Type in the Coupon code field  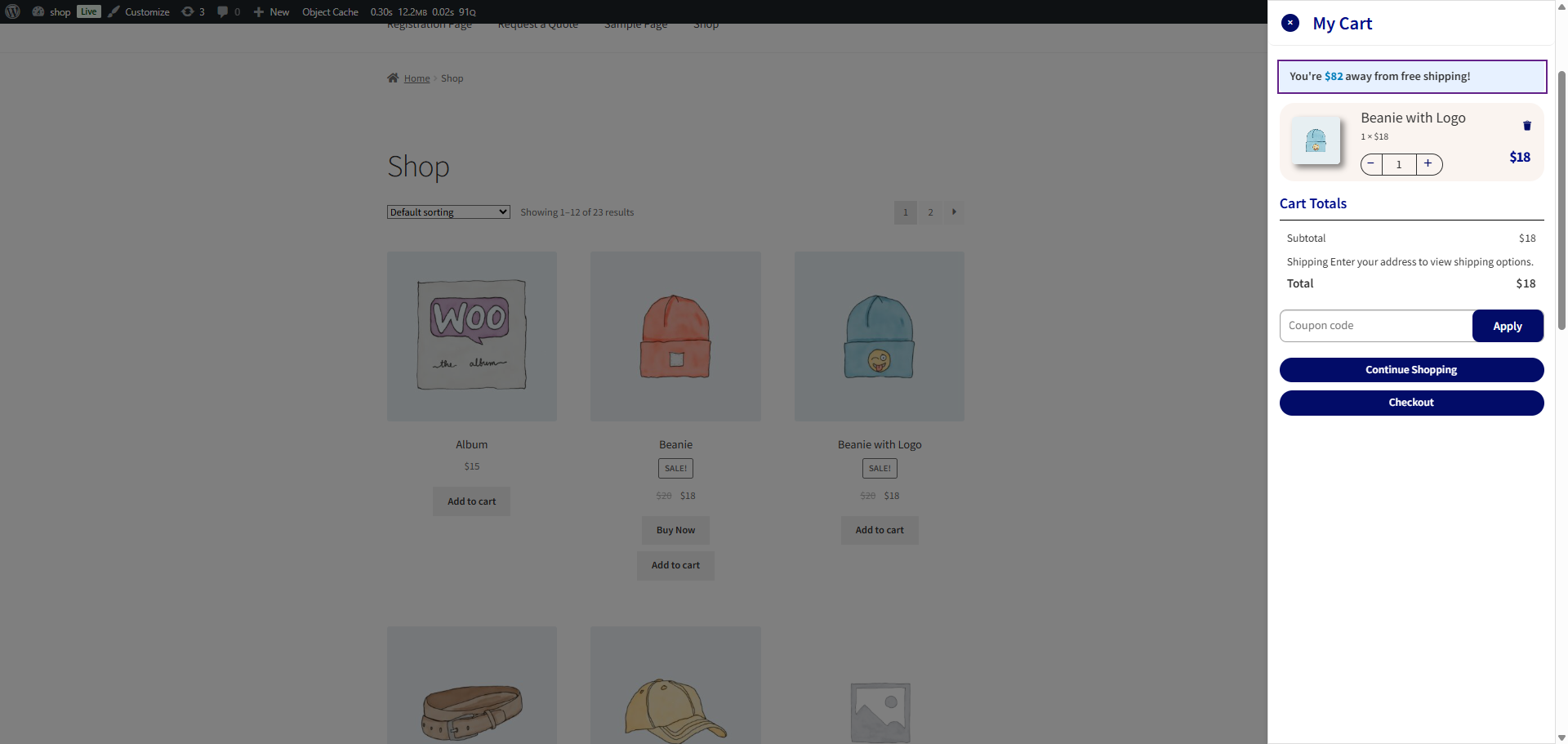coord(1376,325)
